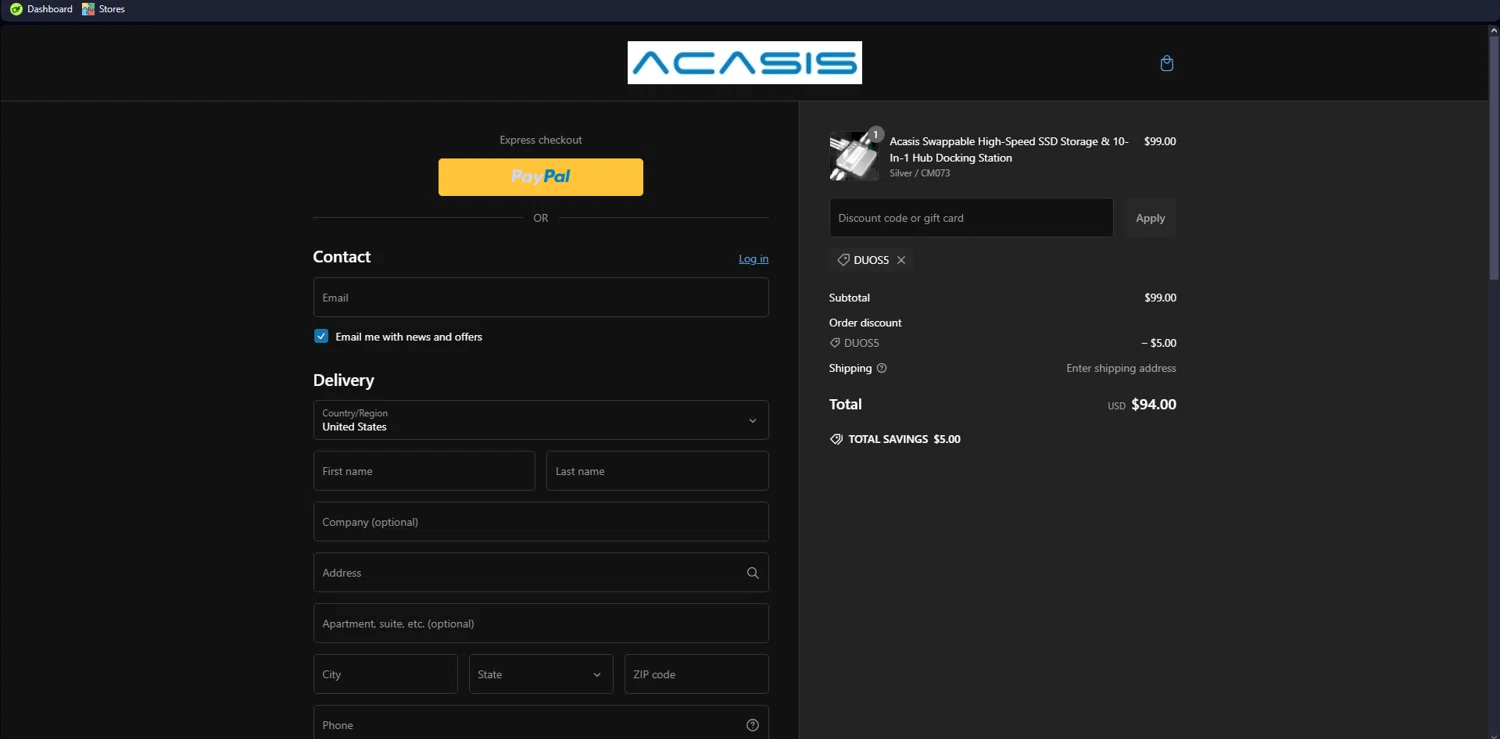Click the Delivery heading
This screenshot has width=1500, height=739.
(343, 380)
